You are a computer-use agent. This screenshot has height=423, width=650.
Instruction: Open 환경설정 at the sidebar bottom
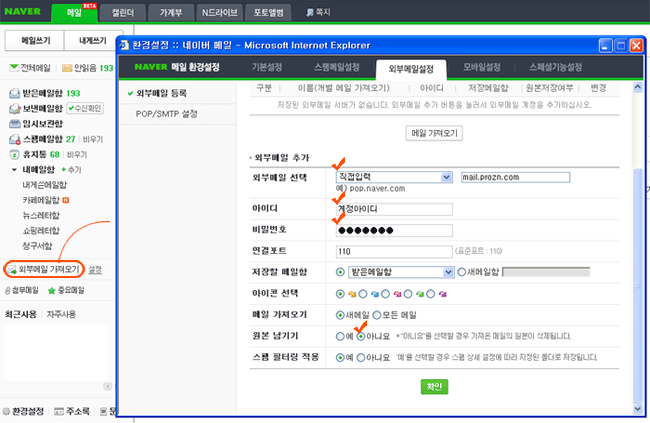[26, 411]
